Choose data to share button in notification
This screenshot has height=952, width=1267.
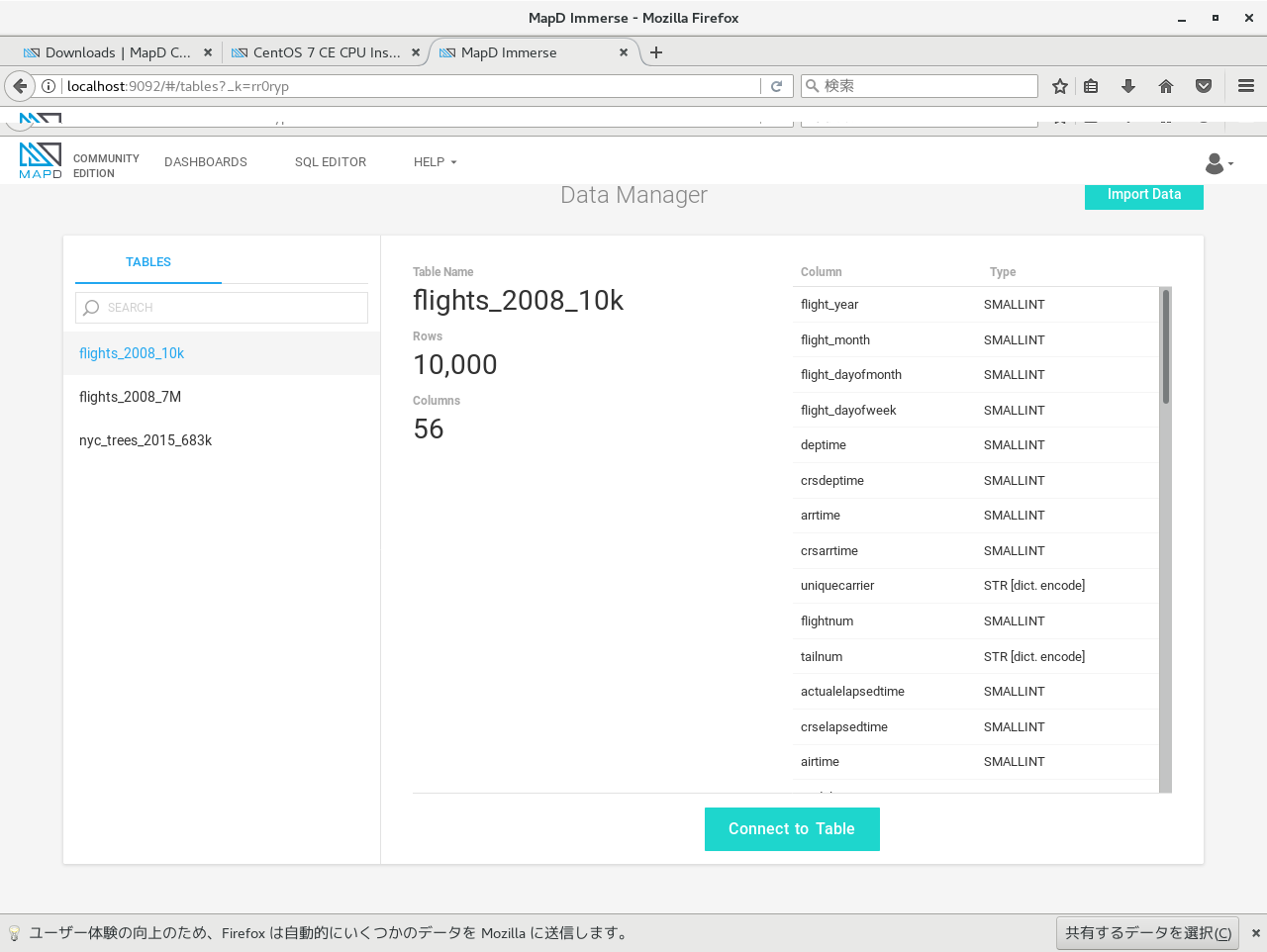click(1147, 932)
